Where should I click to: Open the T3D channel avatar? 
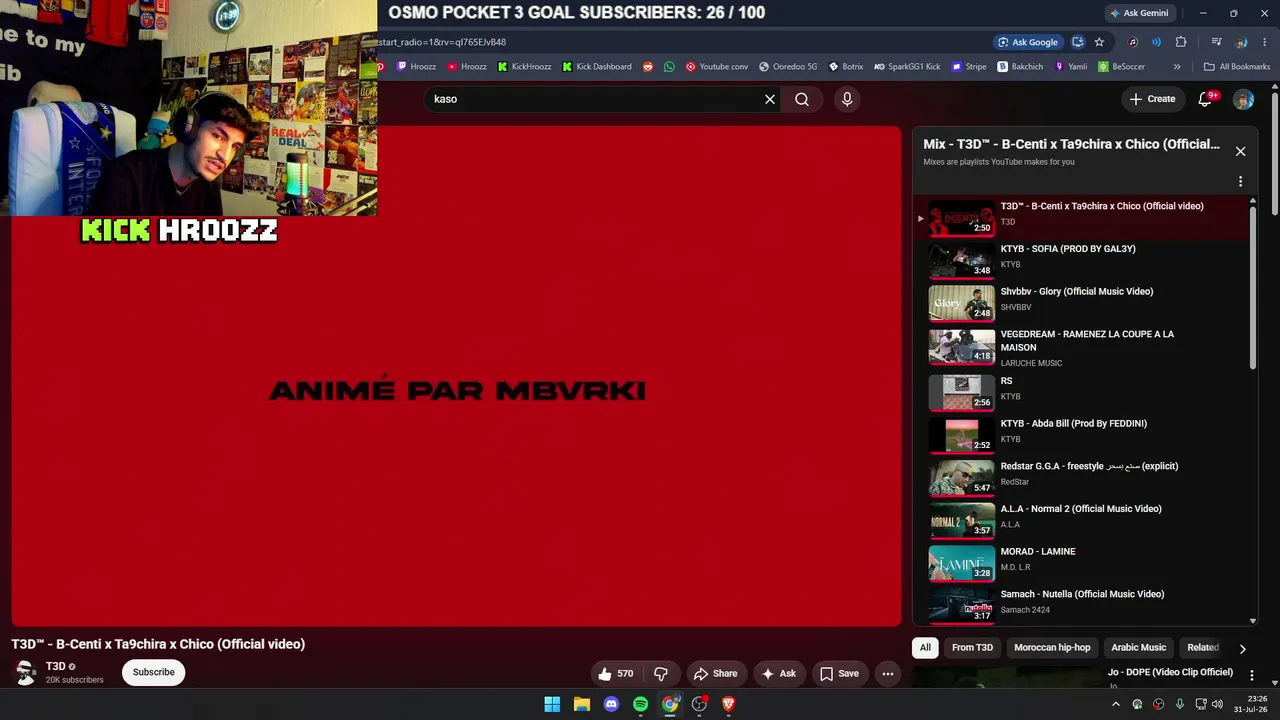coord(25,672)
